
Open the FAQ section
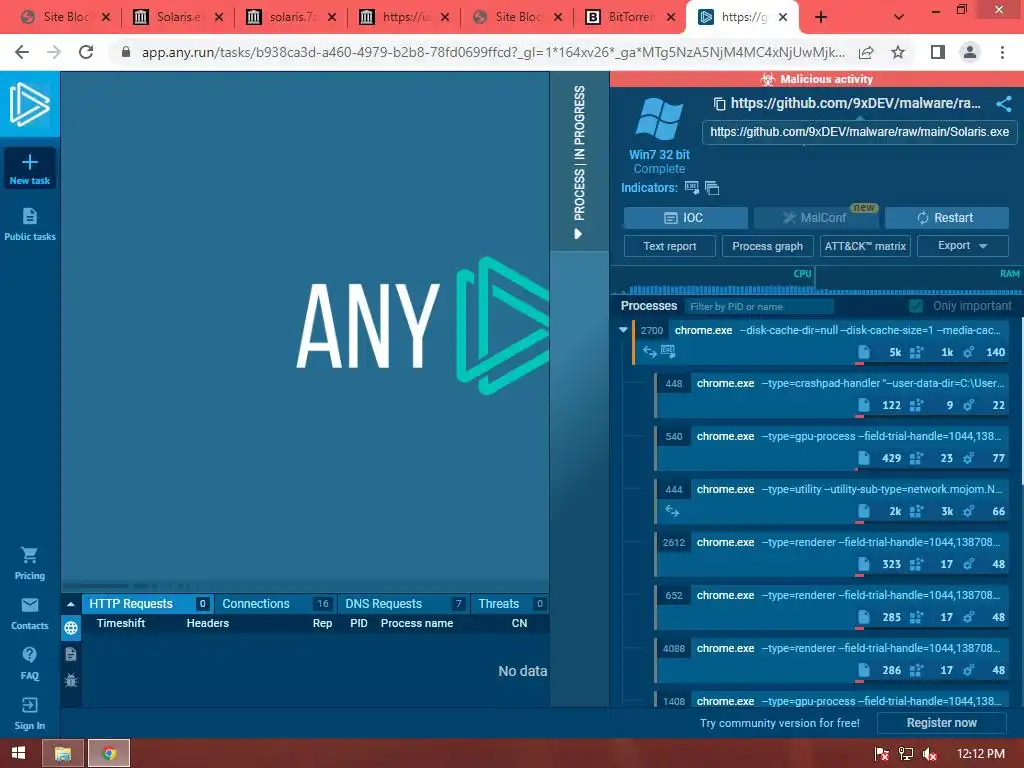pos(29,664)
